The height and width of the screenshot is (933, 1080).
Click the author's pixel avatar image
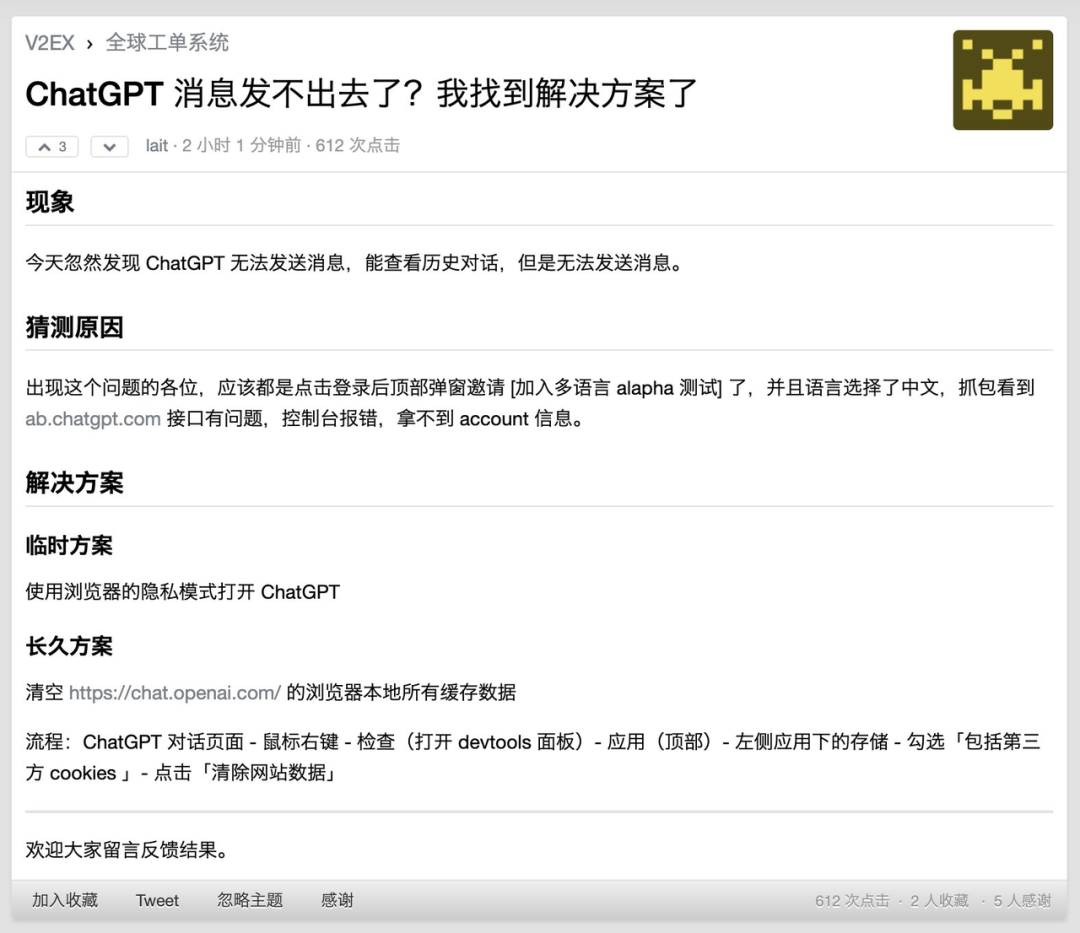[x=1002, y=80]
